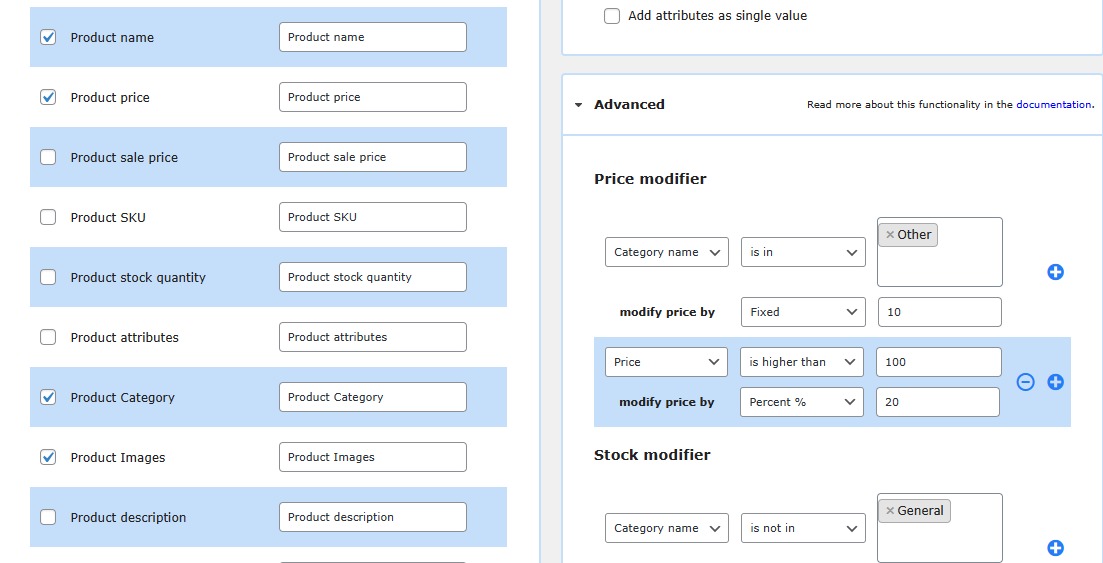Open the Percent % modifier dropdown
Viewport: 1103px width, 563px height.
pyautogui.click(x=803, y=402)
